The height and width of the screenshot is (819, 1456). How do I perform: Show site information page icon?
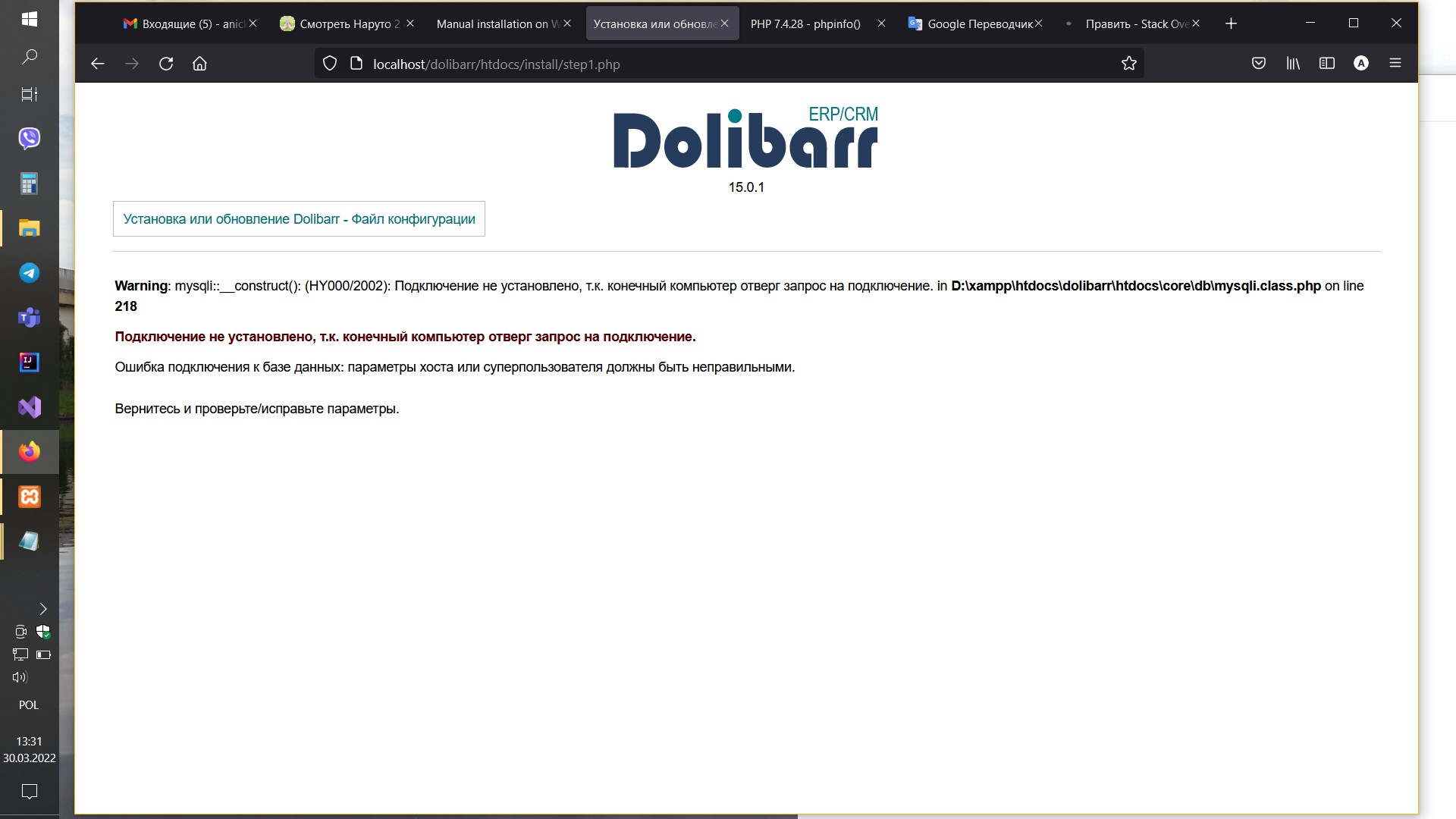356,64
